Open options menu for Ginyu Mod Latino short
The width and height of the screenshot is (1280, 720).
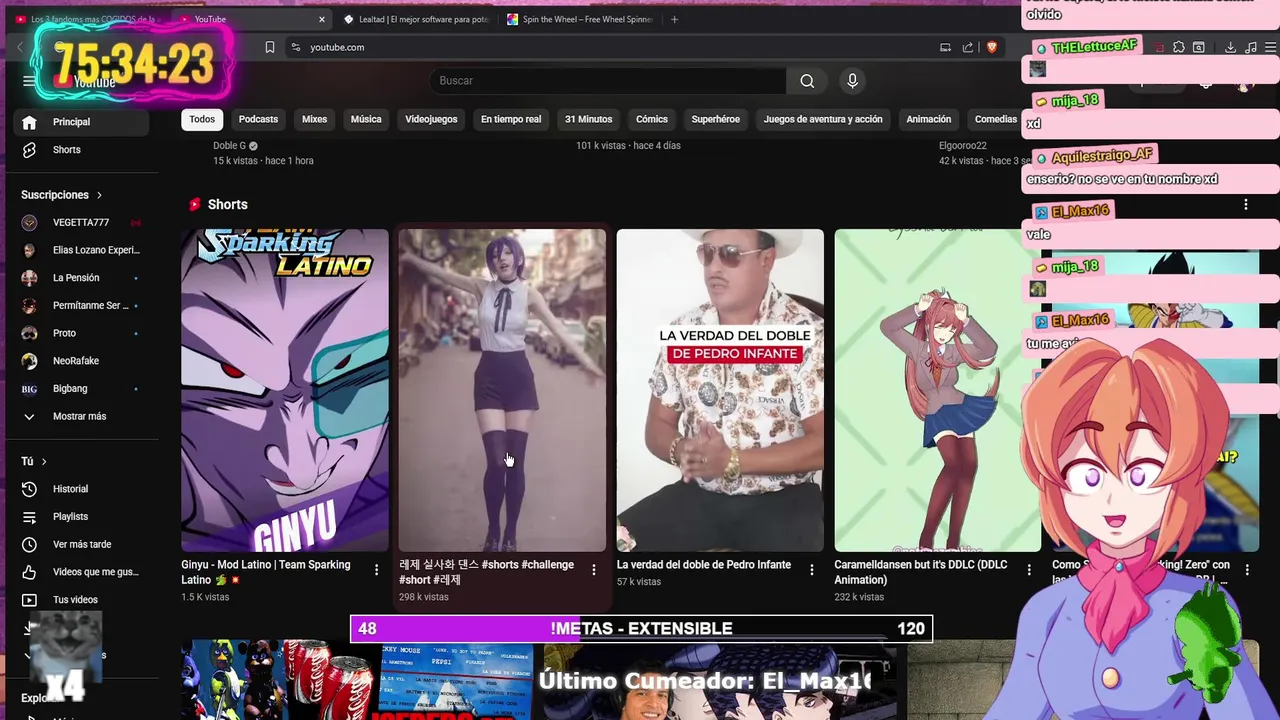376,570
